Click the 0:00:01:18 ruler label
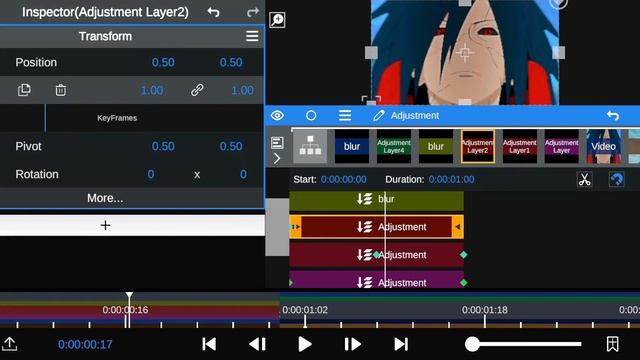This screenshot has width=640, height=360. tap(485, 310)
